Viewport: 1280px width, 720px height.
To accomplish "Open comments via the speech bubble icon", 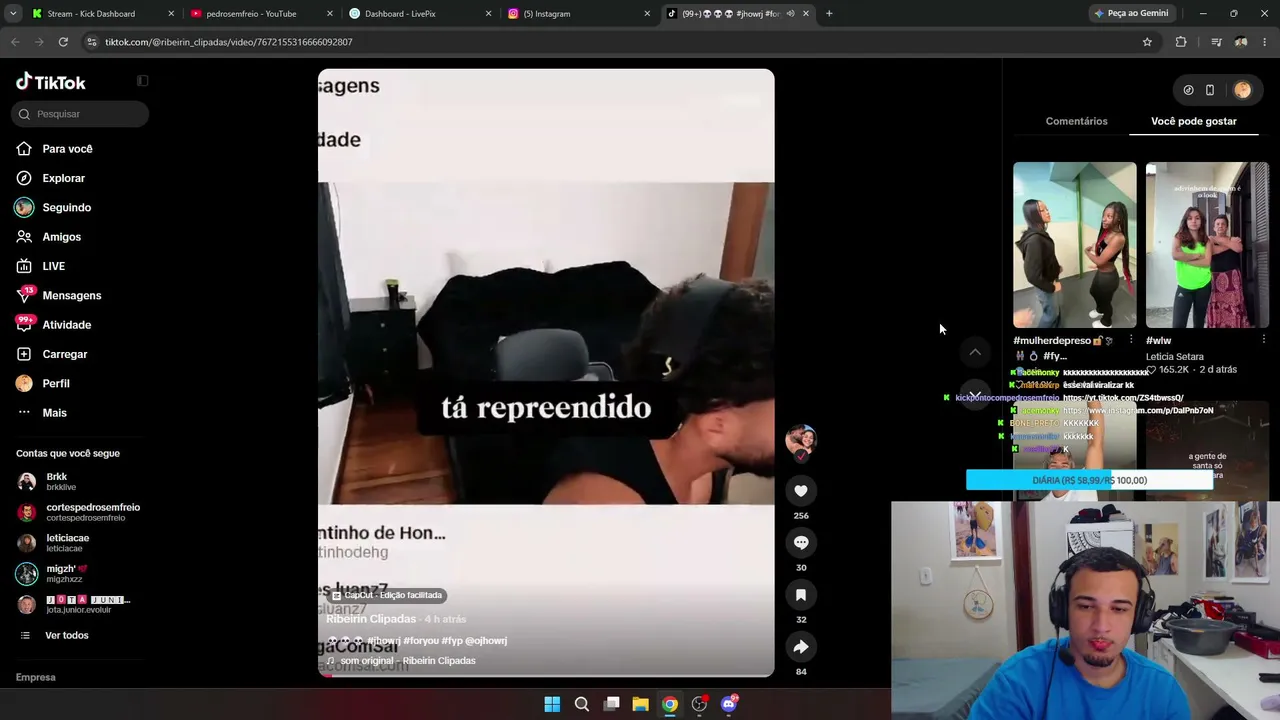I will tap(801, 542).
